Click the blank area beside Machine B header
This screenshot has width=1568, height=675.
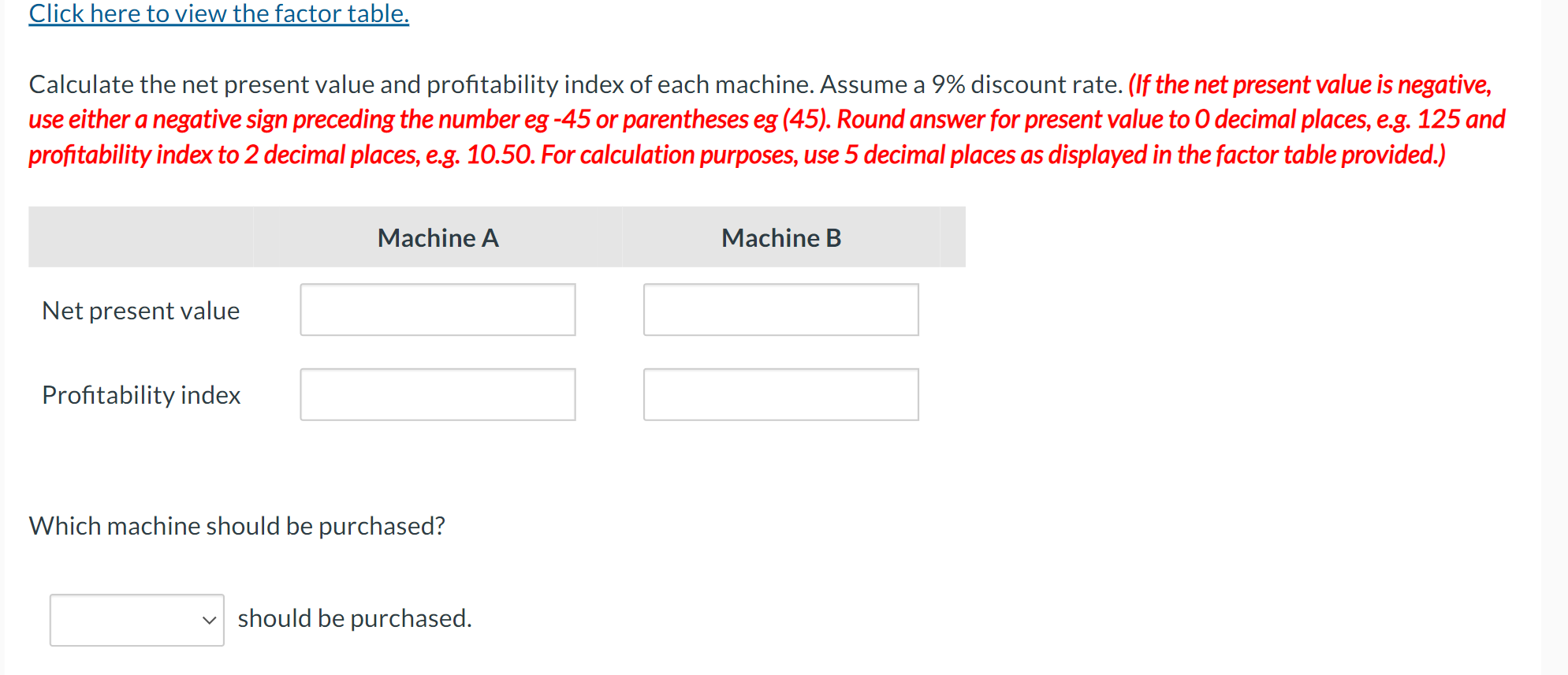coord(954,237)
